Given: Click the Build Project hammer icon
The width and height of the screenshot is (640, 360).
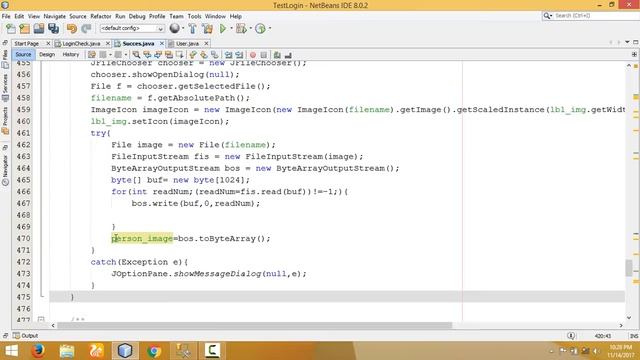Looking at the screenshot, I should pos(192,29).
